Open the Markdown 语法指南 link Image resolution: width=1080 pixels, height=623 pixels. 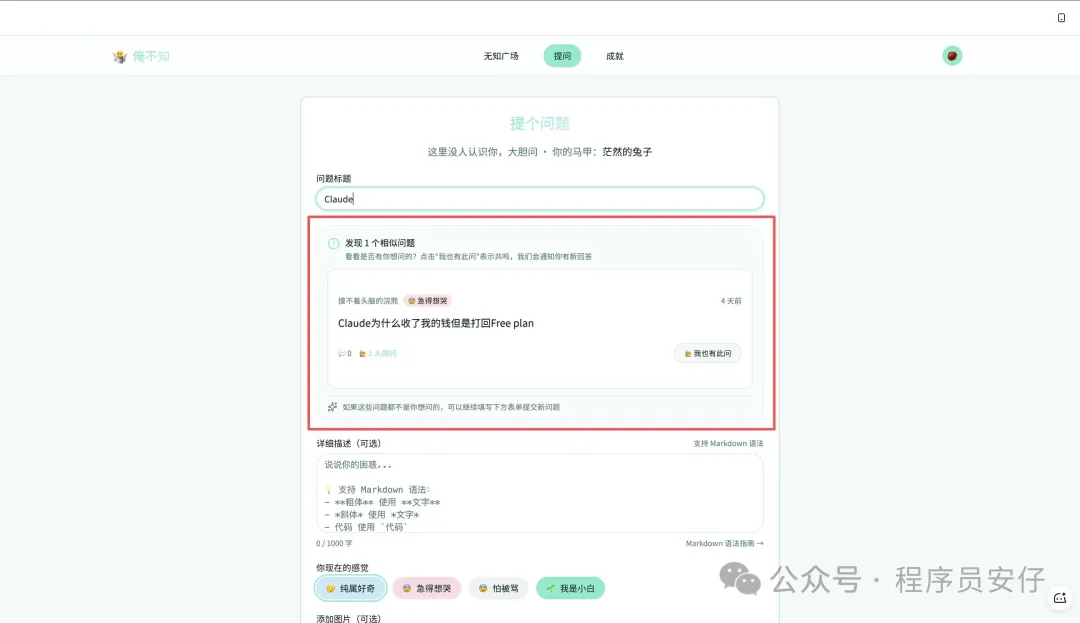(x=724, y=543)
